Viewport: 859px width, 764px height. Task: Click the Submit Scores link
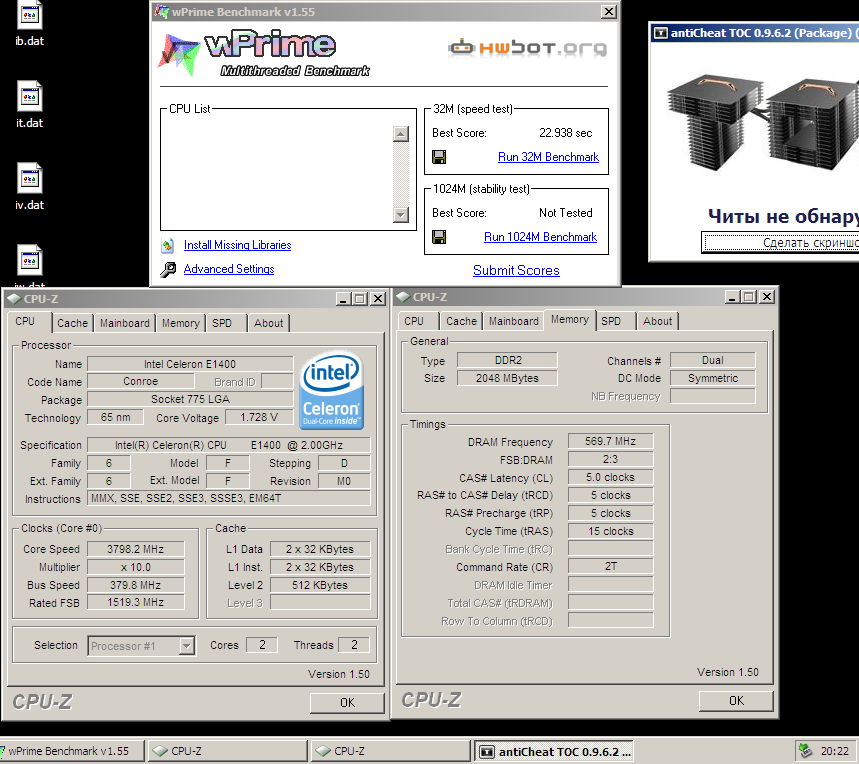[516, 271]
